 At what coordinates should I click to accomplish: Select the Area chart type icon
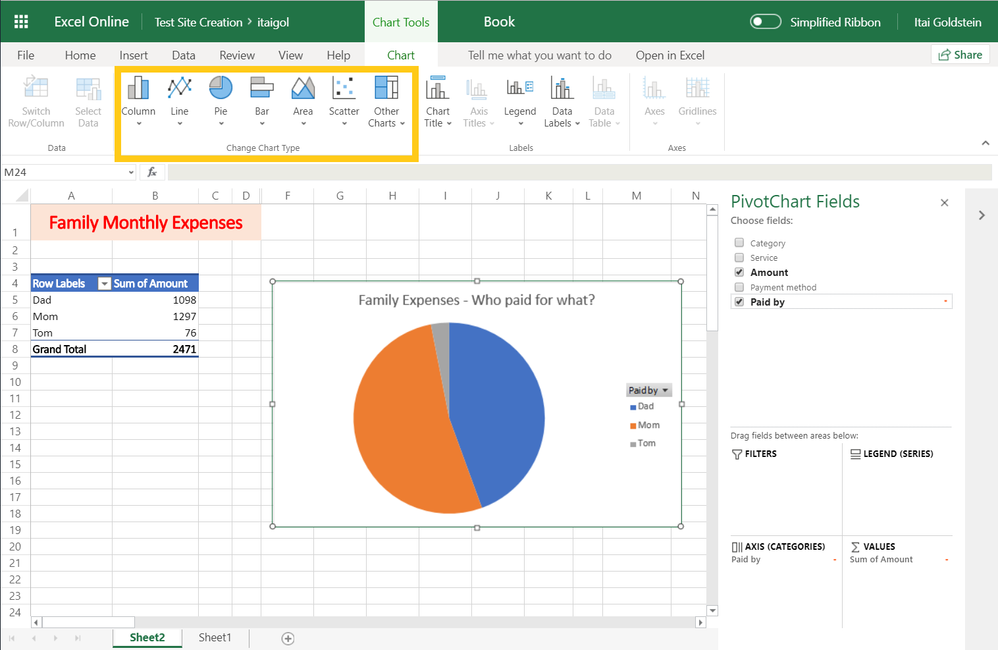(x=303, y=90)
